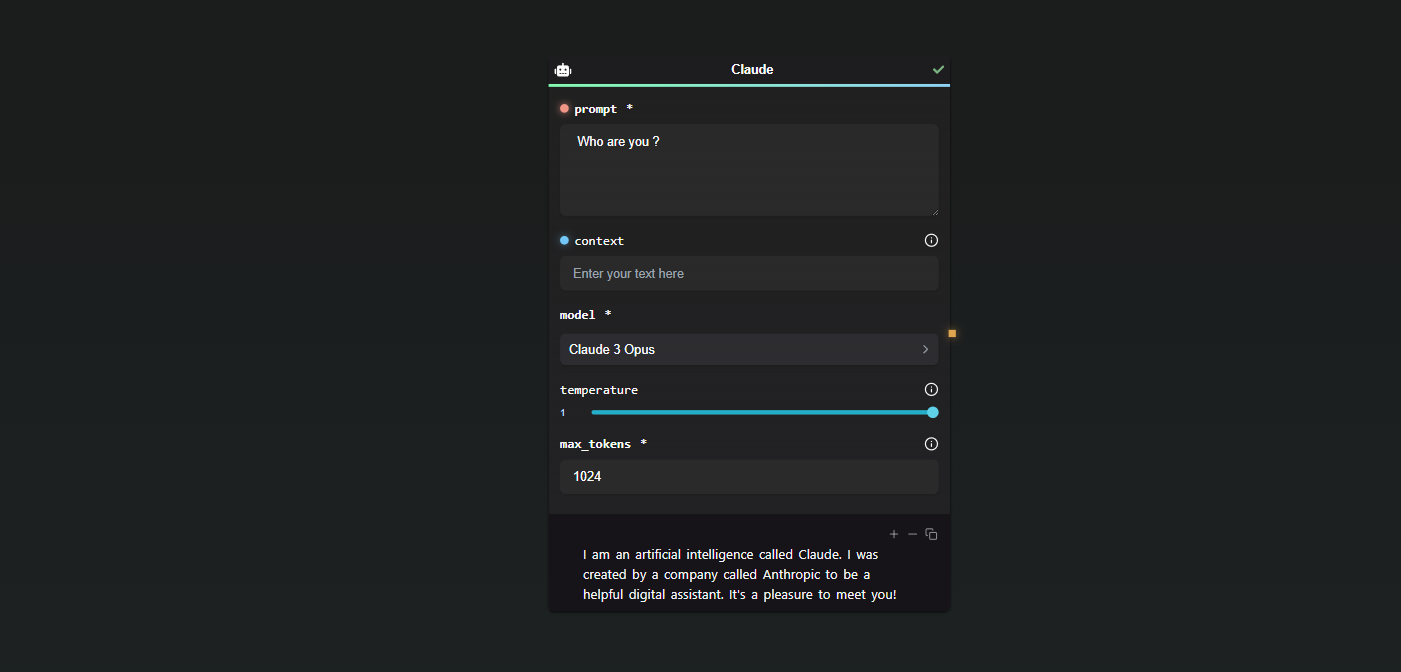Viewport: 1401px width, 672px height.
Task: Click the temperature info icon
Action: click(931, 390)
